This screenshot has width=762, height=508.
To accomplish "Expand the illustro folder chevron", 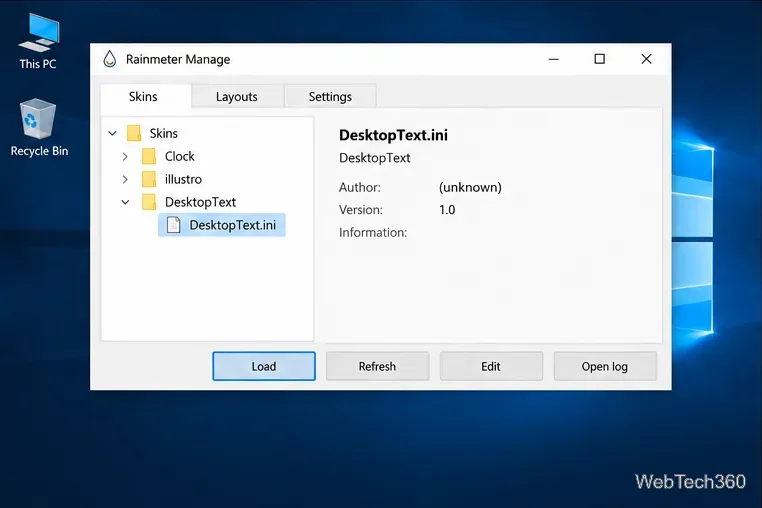I will point(125,179).
